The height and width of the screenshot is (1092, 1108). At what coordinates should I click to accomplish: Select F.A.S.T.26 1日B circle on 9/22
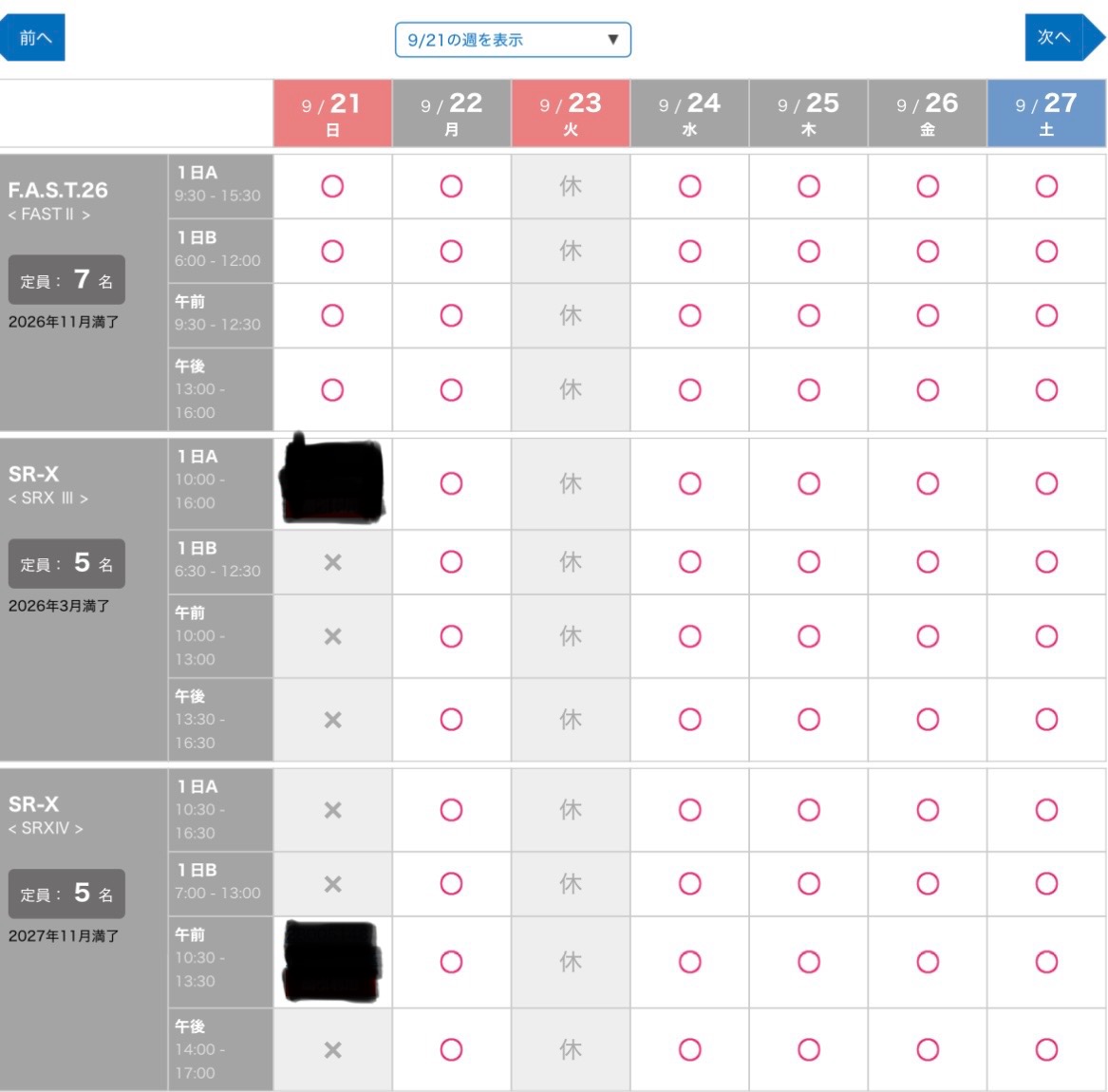[451, 252]
